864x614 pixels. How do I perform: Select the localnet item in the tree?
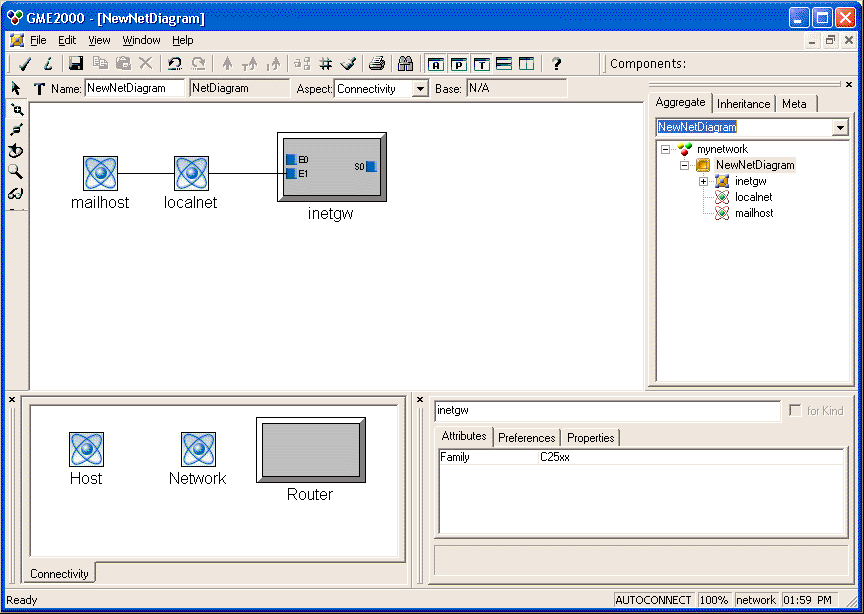coord(753,197)
